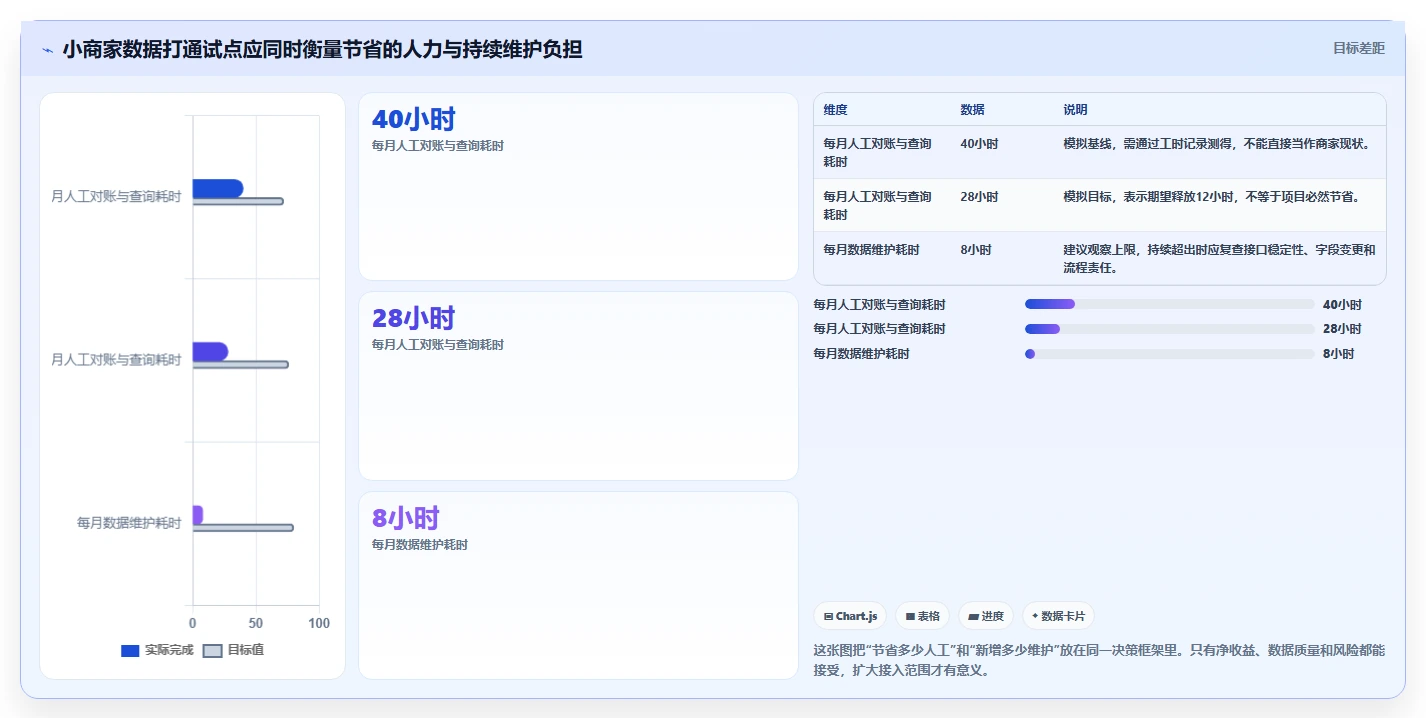
Task: Click the lightning icon beside the page title
Action: [48, 49]
